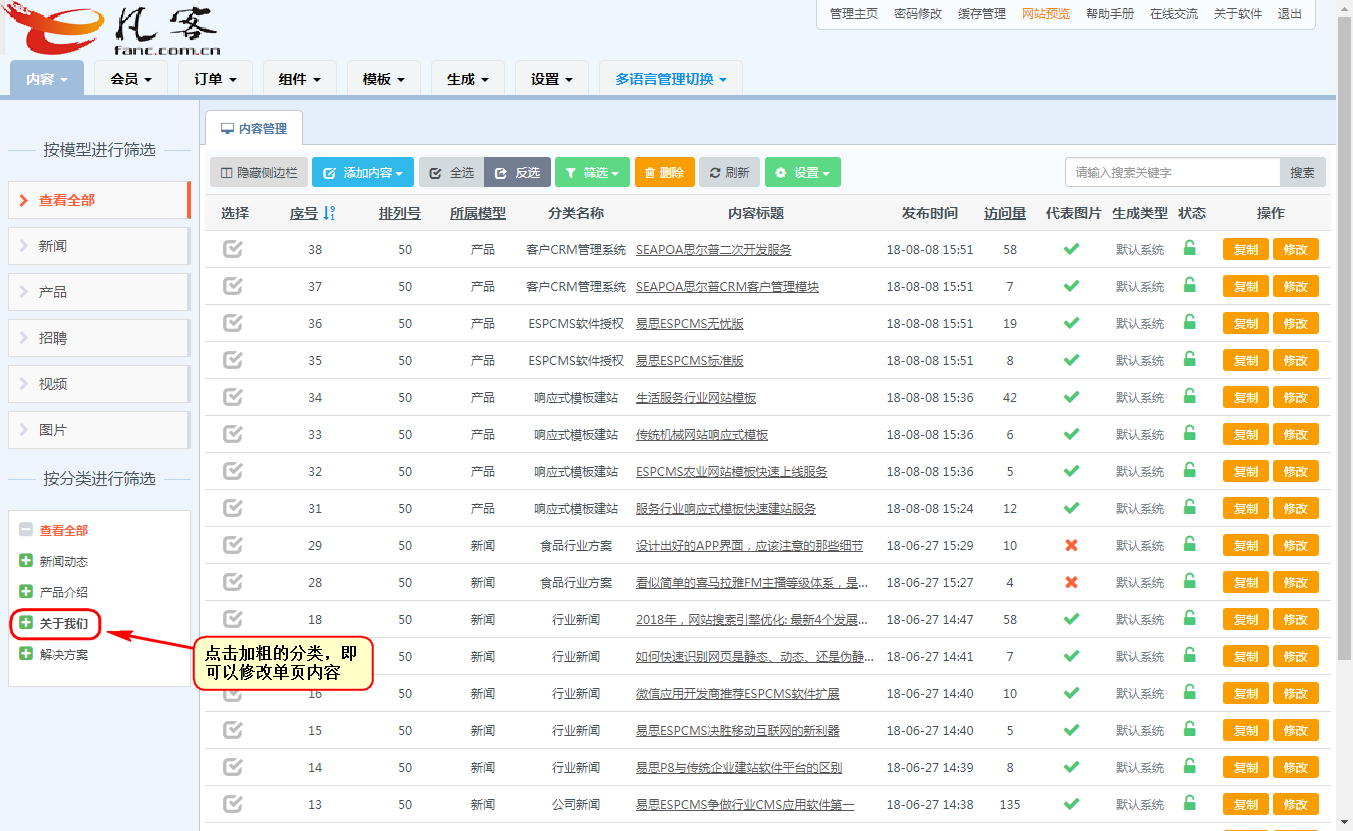Screen dimensions: 1353x831
Task: Open the 订单 main menu
Action: tap(215, 79)
